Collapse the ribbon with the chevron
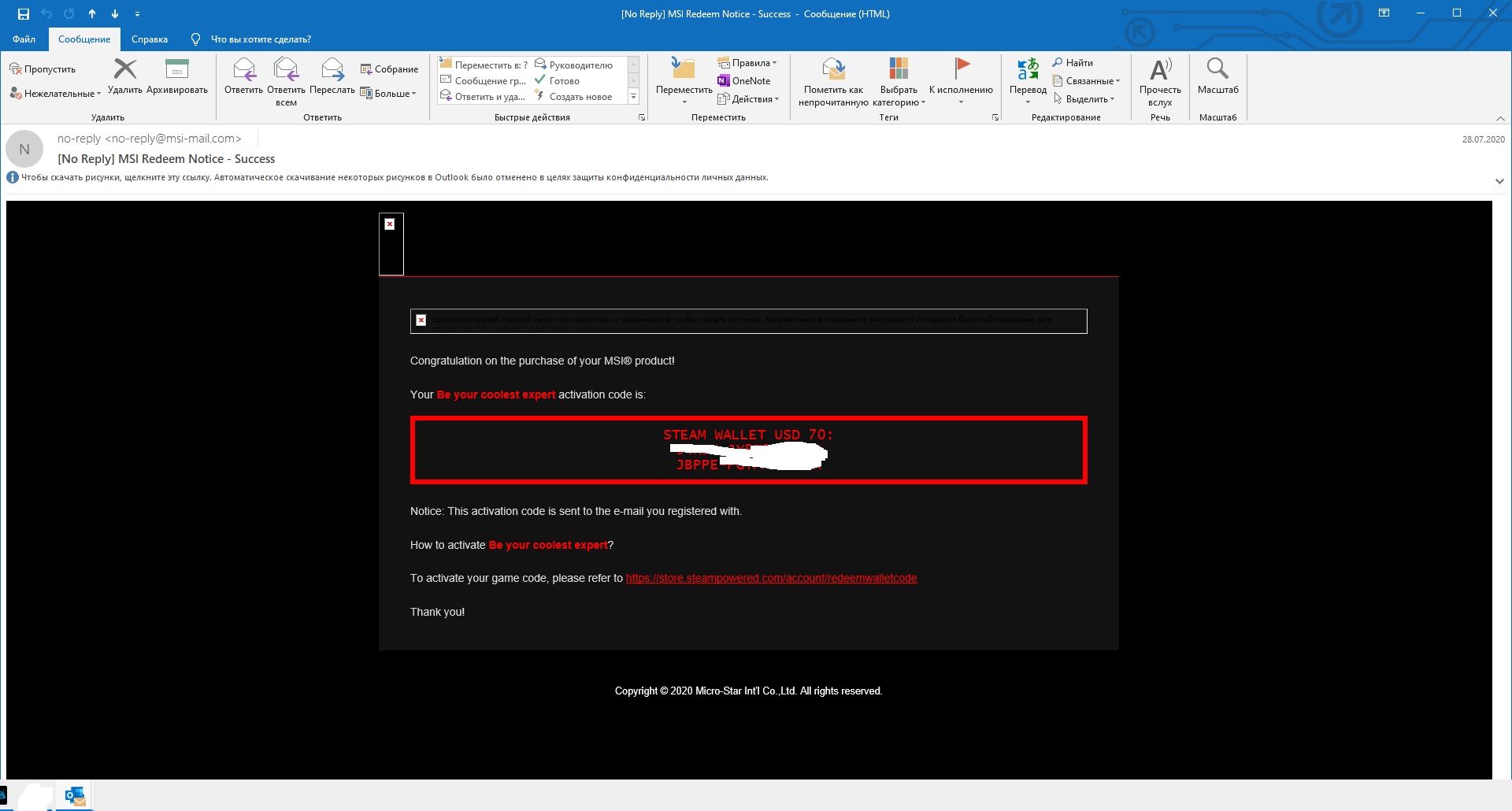1512x811 pixels. [x=1500, y=118]
